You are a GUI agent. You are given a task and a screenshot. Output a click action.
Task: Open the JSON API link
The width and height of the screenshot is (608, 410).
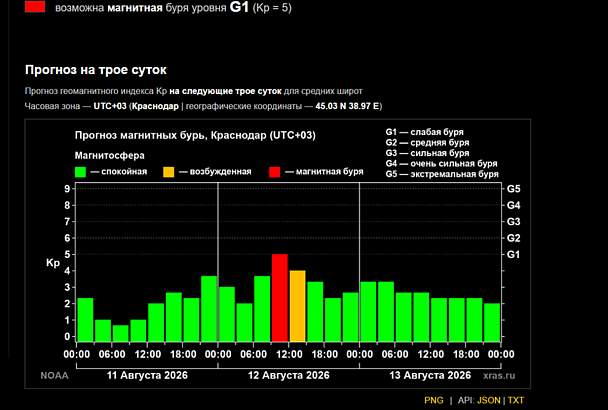[x=489, y=400]
